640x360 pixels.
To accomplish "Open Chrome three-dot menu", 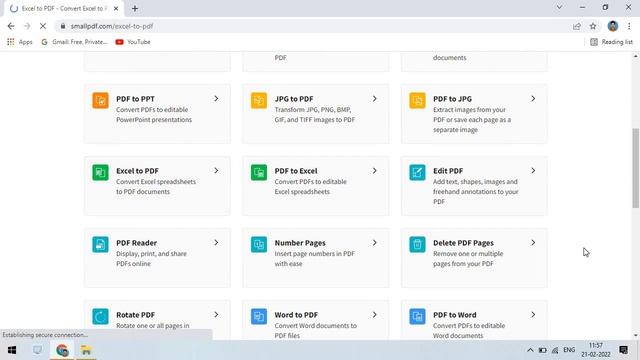I will pyautogui.click(x=629, y=26).
